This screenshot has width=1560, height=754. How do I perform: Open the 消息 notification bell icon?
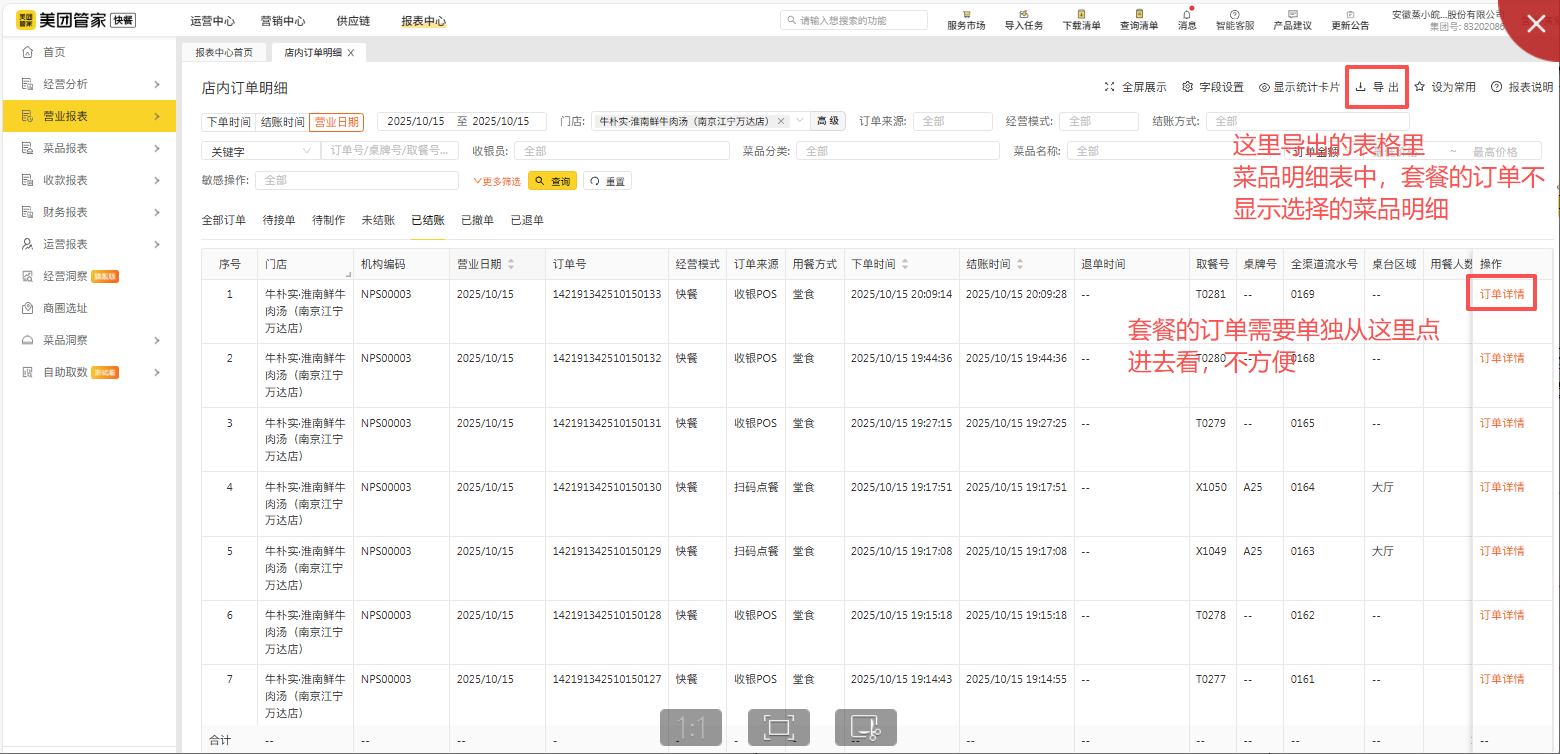1187,21
